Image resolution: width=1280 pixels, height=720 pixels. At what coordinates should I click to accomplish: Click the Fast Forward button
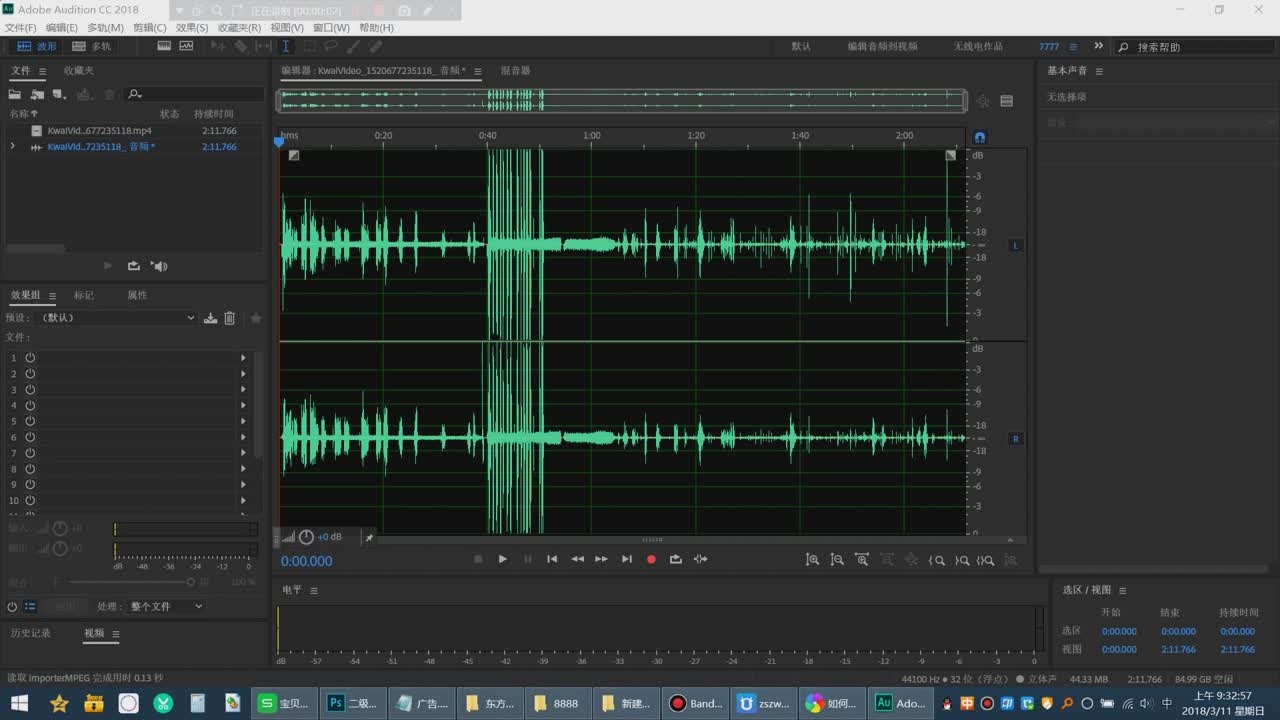point(601,559)
